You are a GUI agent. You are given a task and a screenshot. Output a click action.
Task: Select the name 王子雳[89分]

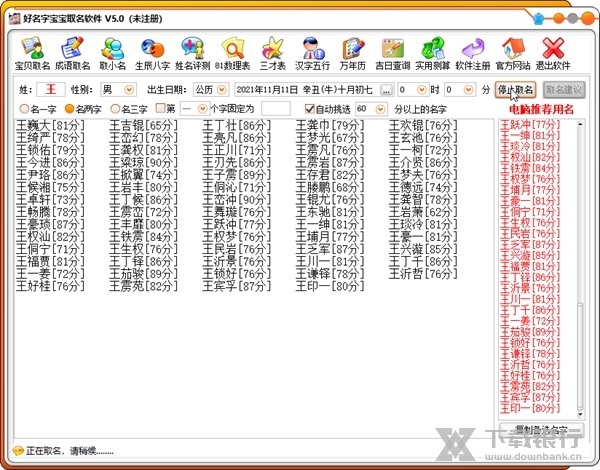236,175
